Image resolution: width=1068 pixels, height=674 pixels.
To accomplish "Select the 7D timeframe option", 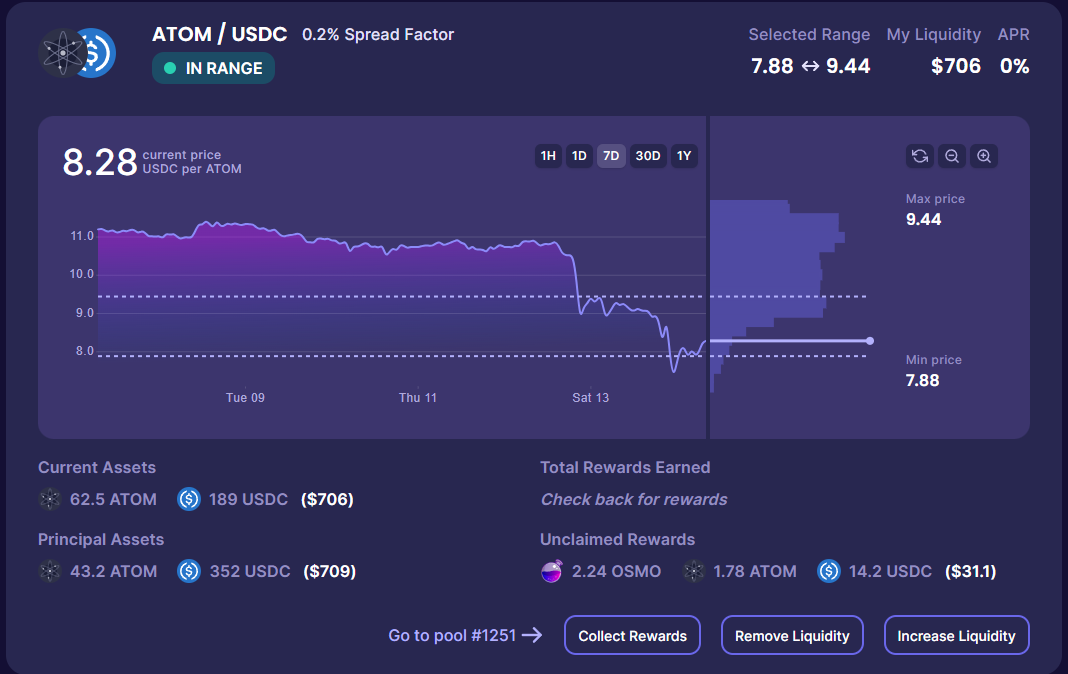I will click(611, 156).
